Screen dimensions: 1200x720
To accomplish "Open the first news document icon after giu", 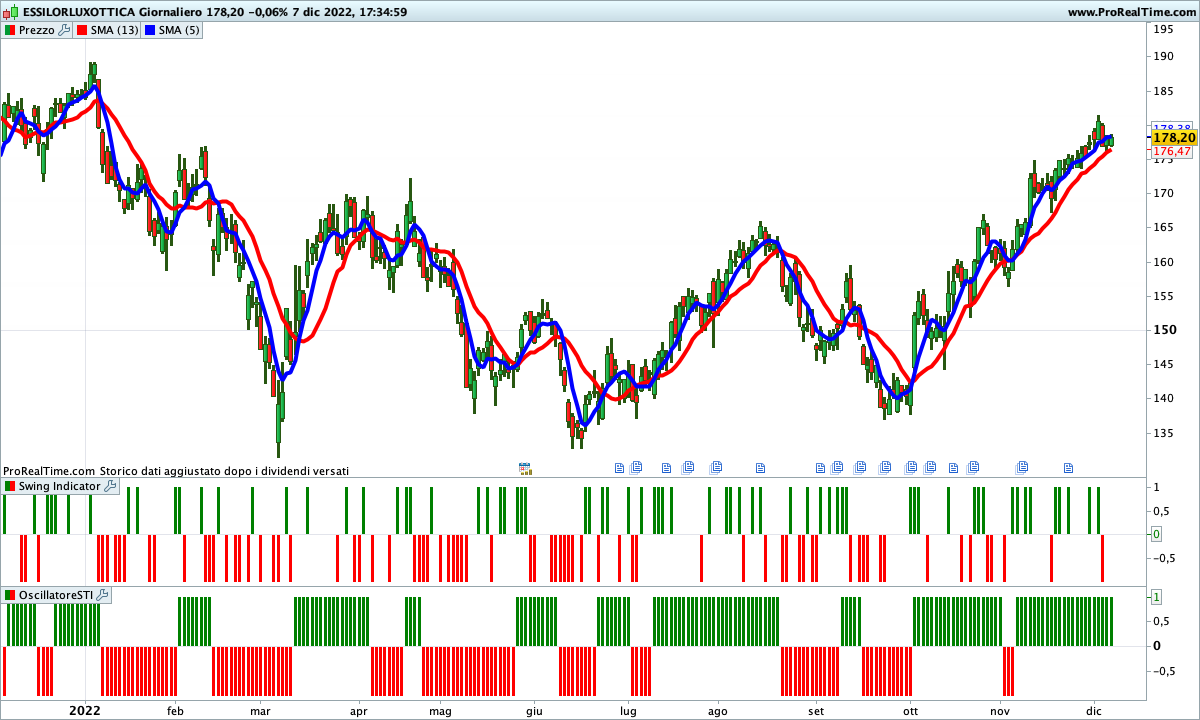I will click(x=618, y=467).
